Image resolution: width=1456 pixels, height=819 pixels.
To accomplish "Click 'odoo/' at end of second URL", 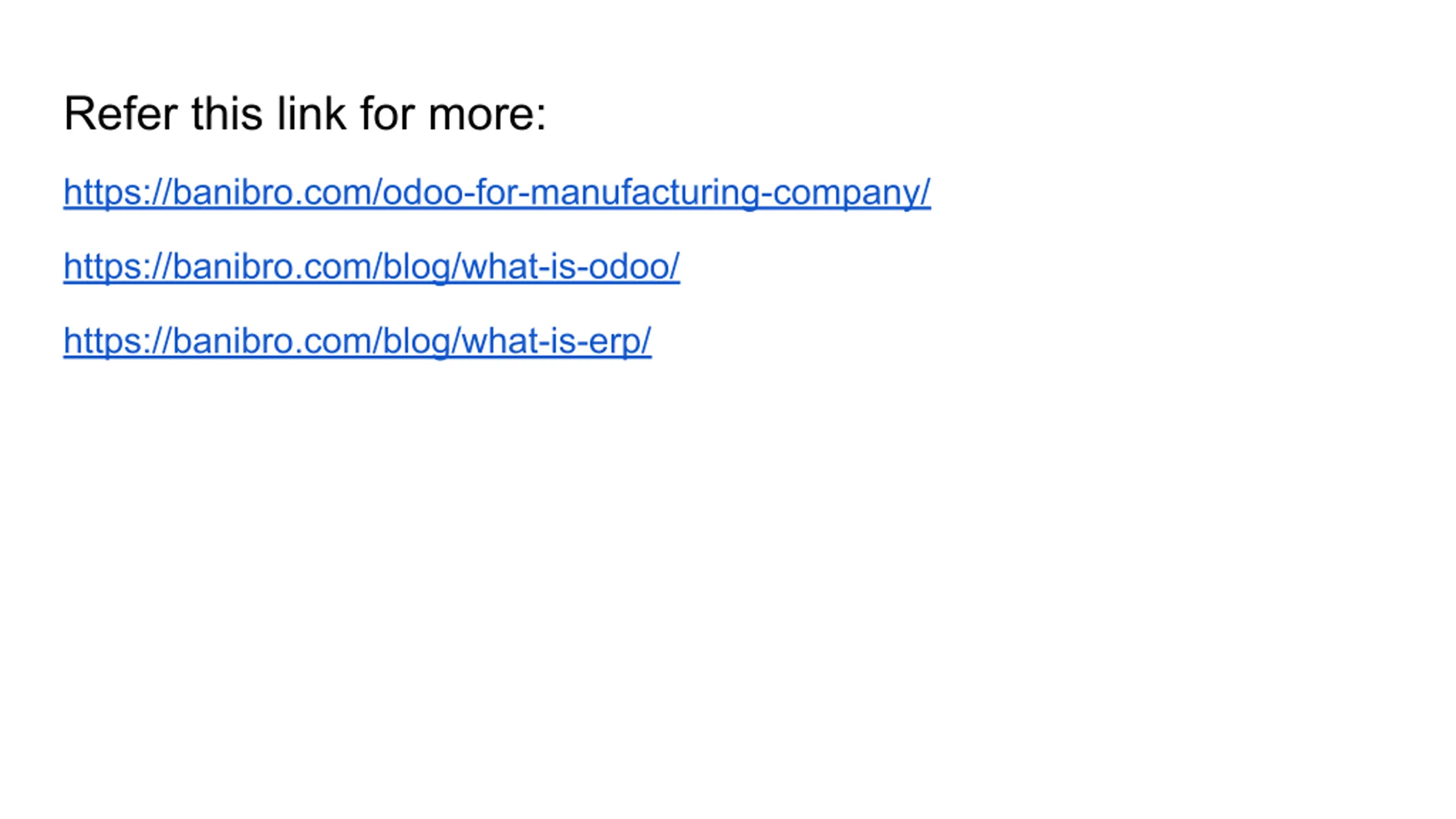I will pyautogui.click(x=634, y=266).
